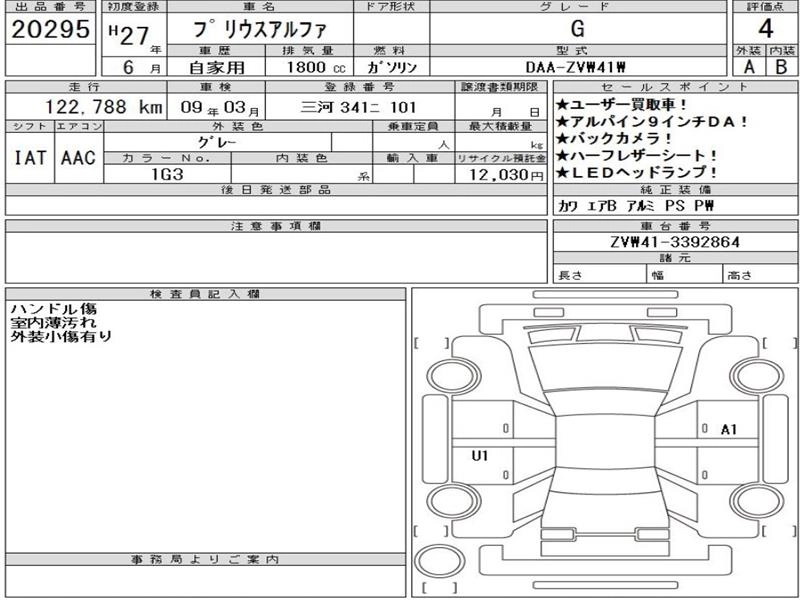Viewport: 800px width, 600px height.
Task: Click the 初度登録 header
Action: [134, 7]
